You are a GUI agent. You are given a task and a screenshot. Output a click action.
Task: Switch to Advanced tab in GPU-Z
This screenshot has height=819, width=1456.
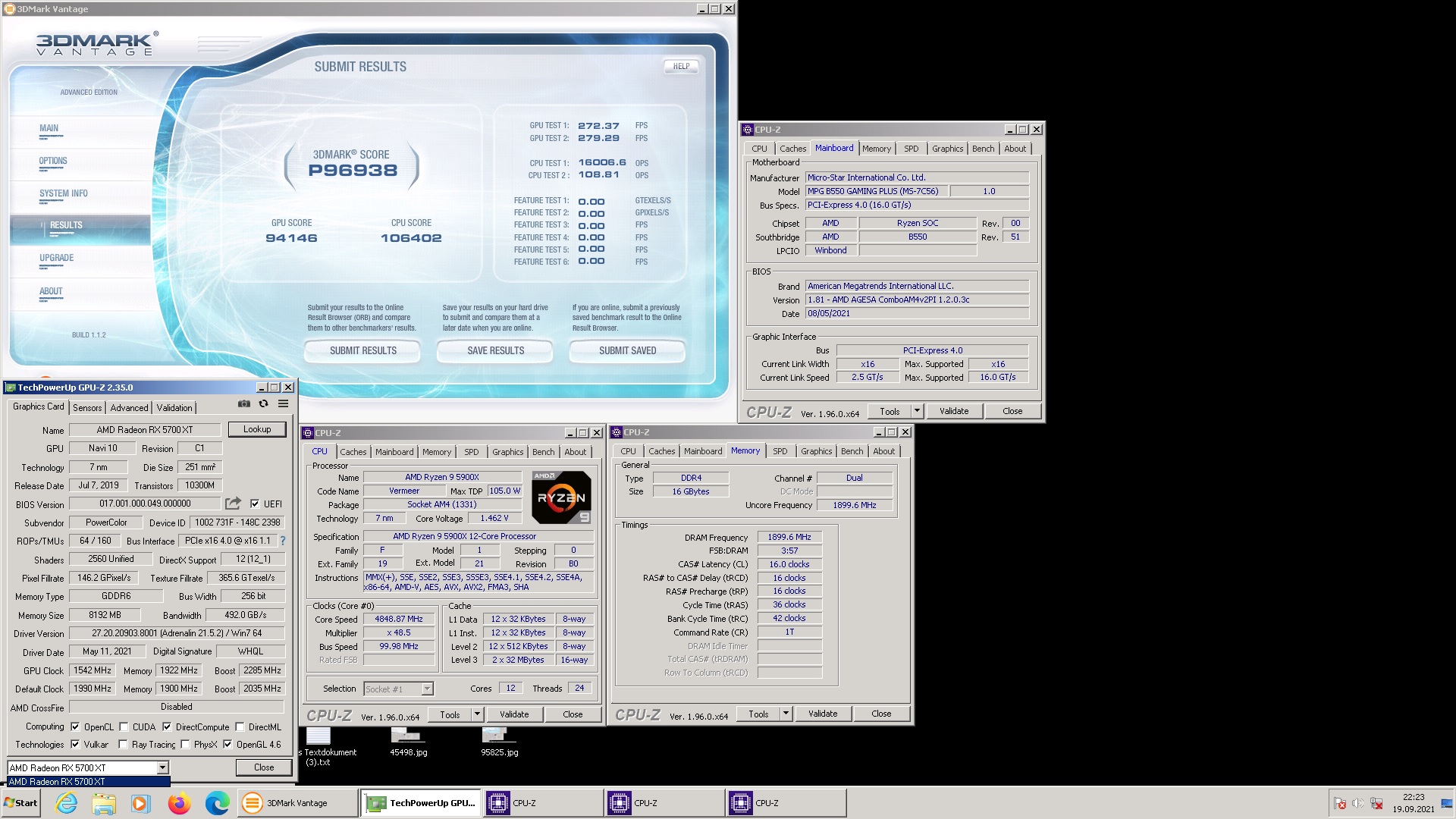point(129,407)
